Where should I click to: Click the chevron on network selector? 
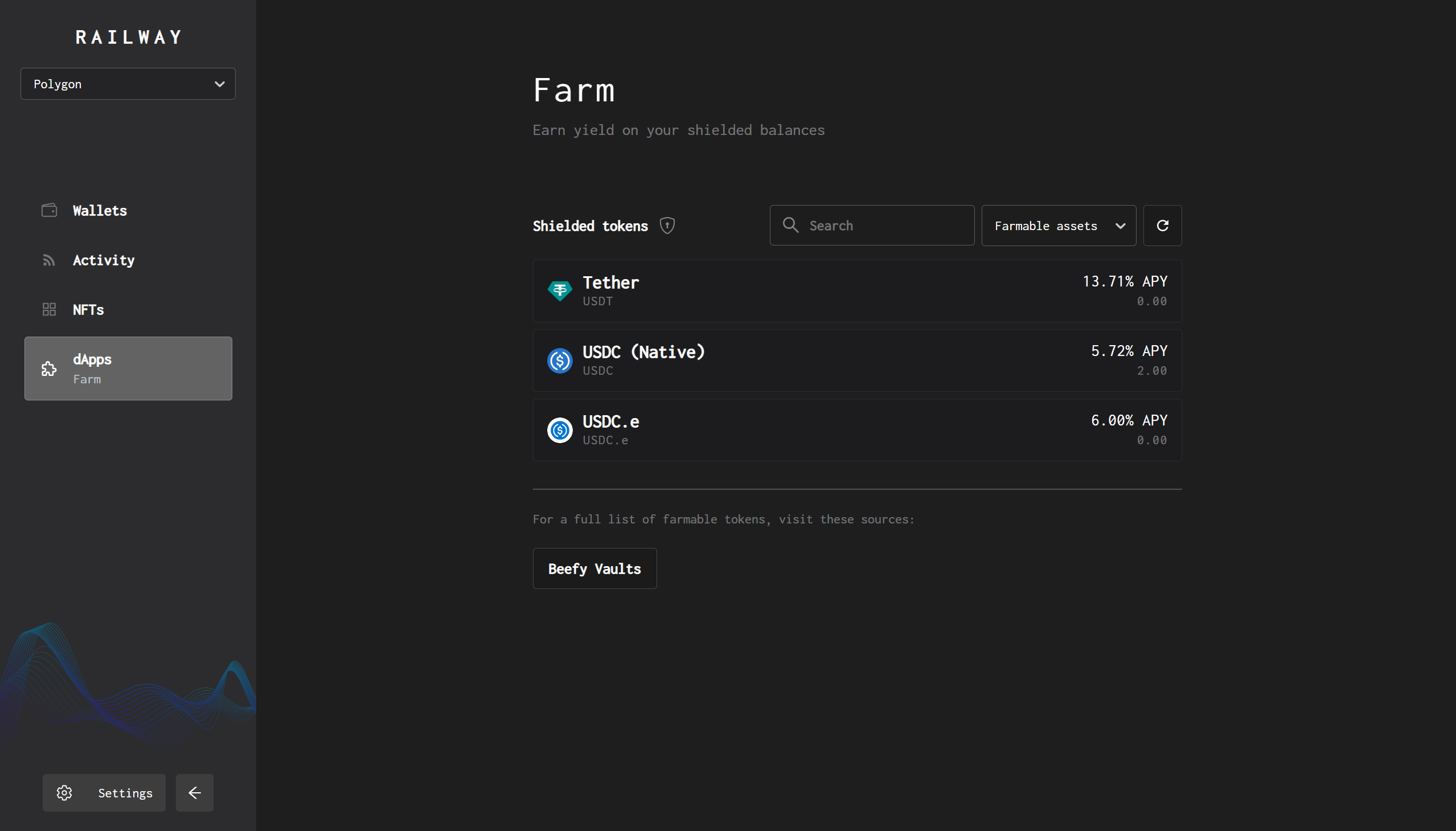pos(219,84)
